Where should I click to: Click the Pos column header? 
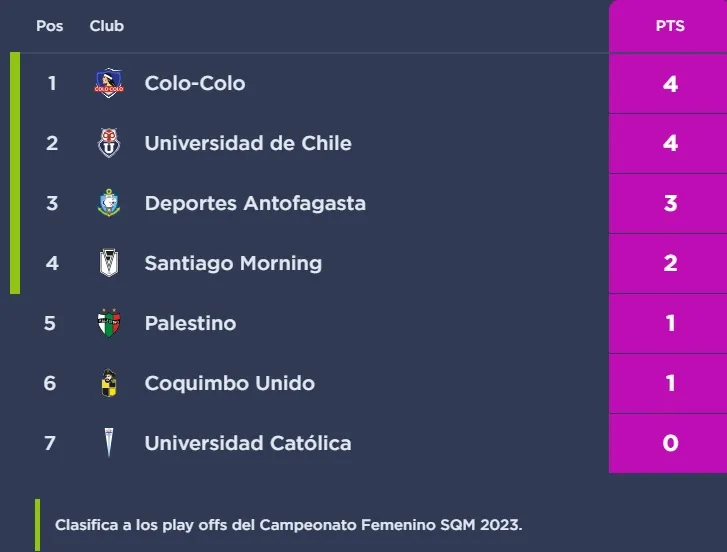click(x=50, y=26)
